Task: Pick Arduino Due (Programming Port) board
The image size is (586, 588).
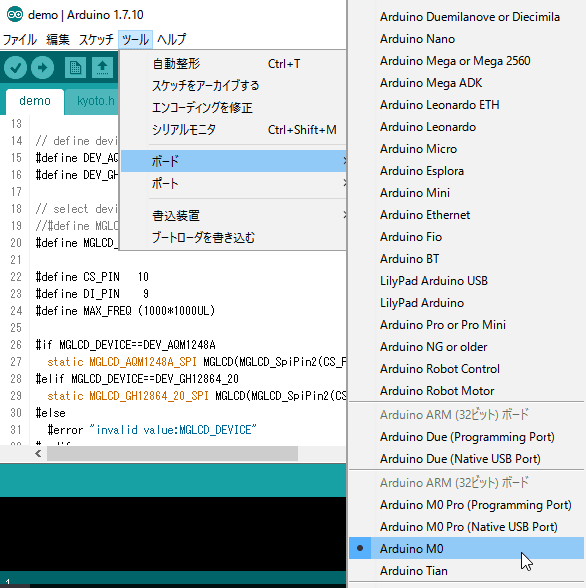Action: [466, 437]
